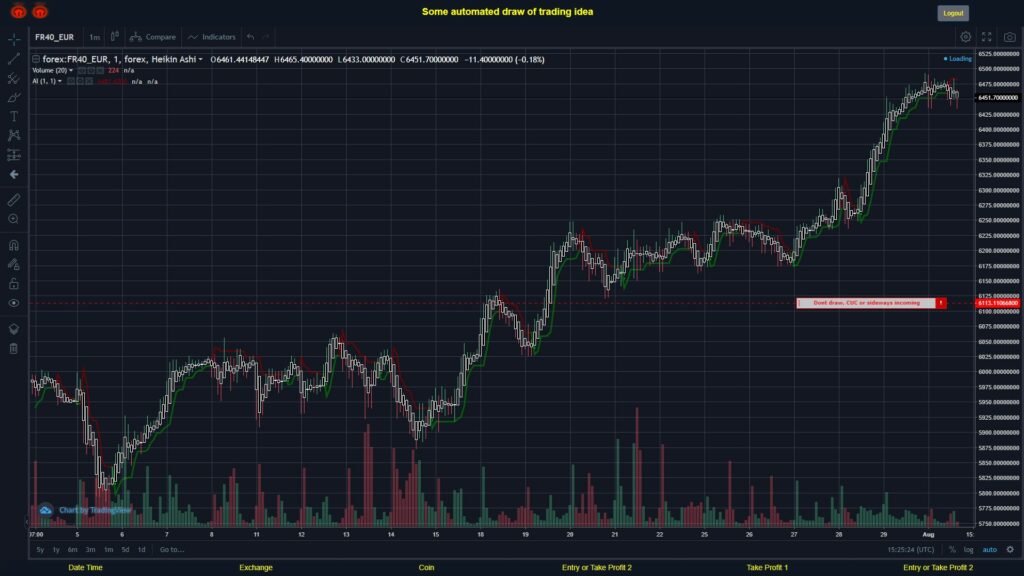
Task: Click the trash remove drawings icon
Action: tap(14, 348)
